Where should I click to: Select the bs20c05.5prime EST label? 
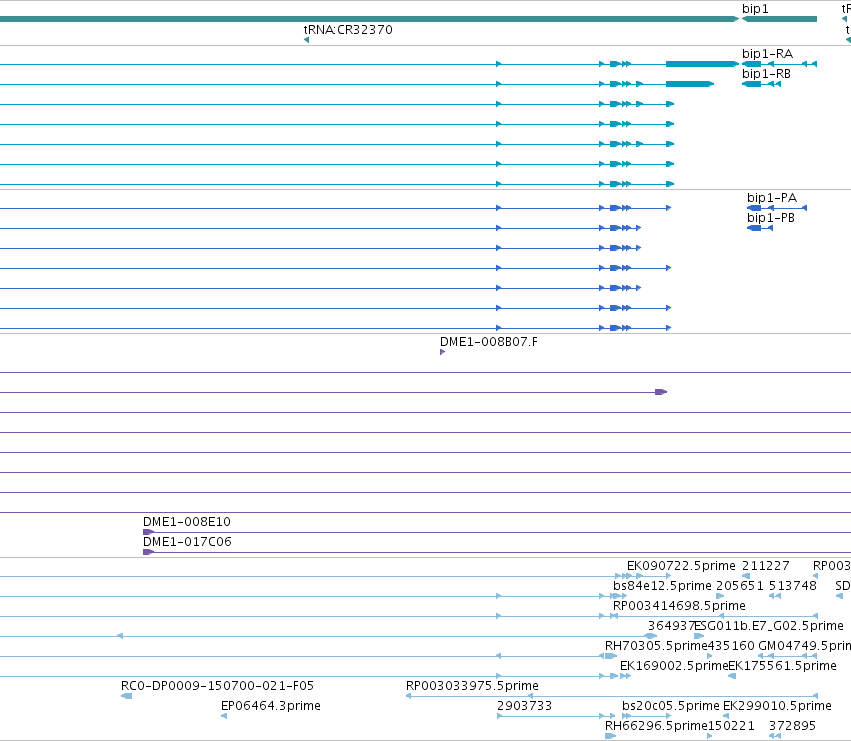coord(671,706)
